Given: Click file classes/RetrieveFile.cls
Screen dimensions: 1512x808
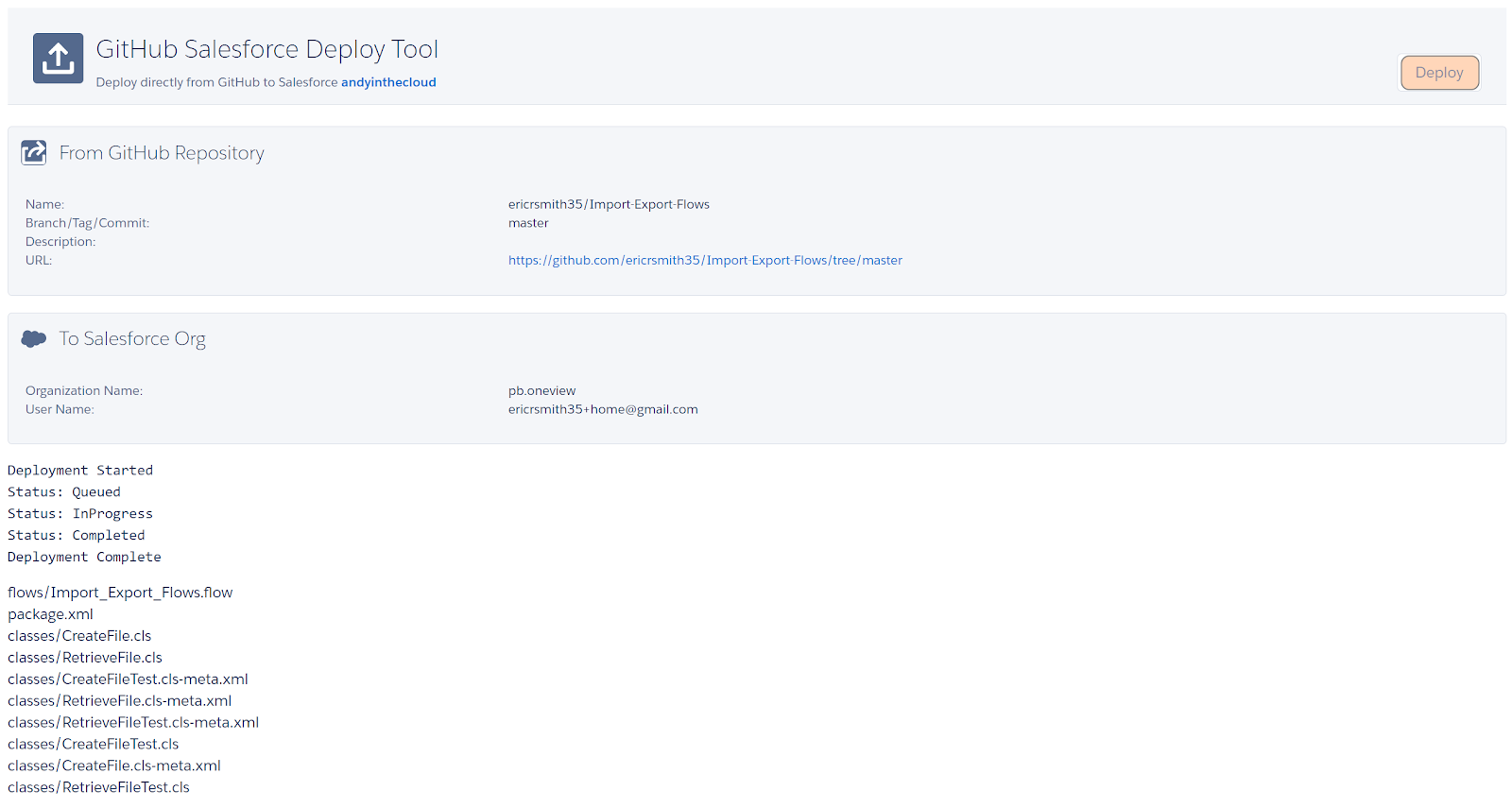Looking at the screenshot, I should click(x=85, y=658).
